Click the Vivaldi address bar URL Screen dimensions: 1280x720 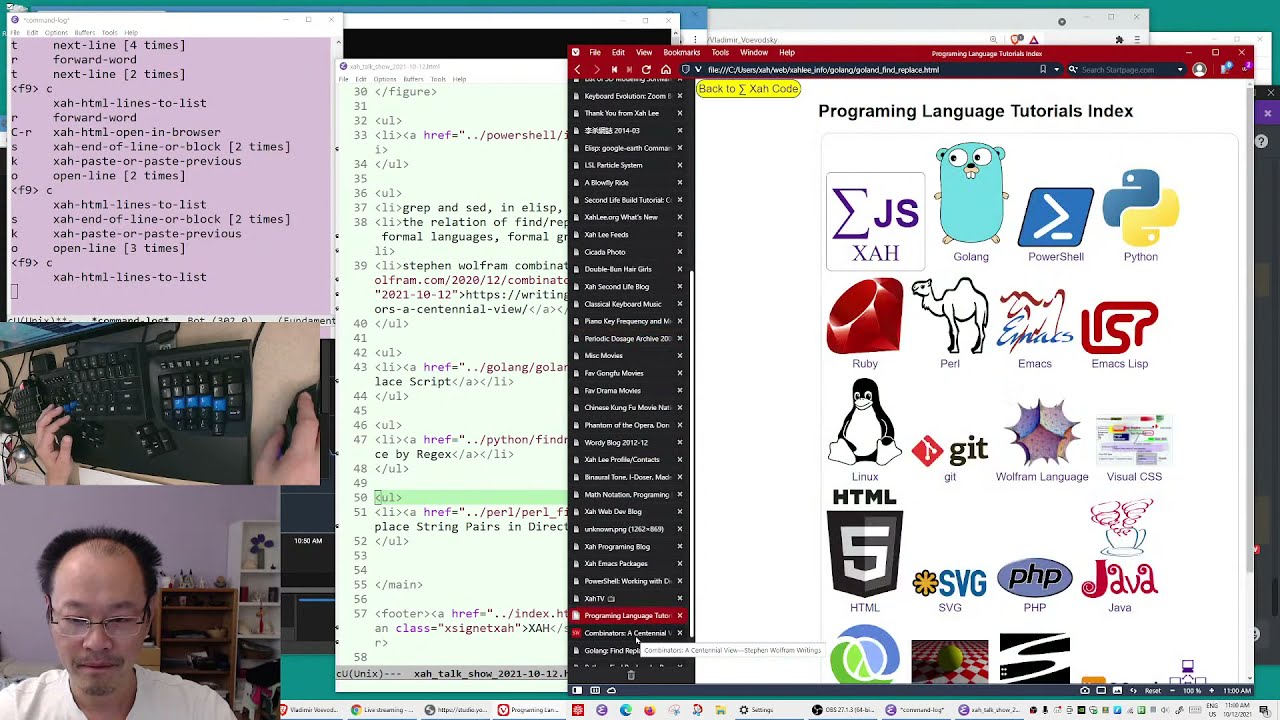tap(823, 69)
